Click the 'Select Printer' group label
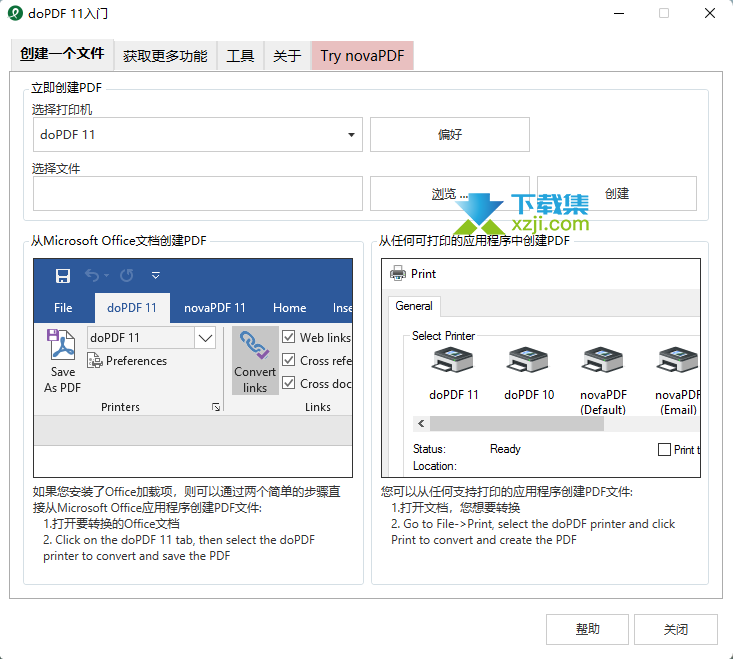733x659 pixels. (x=443, y=336)
